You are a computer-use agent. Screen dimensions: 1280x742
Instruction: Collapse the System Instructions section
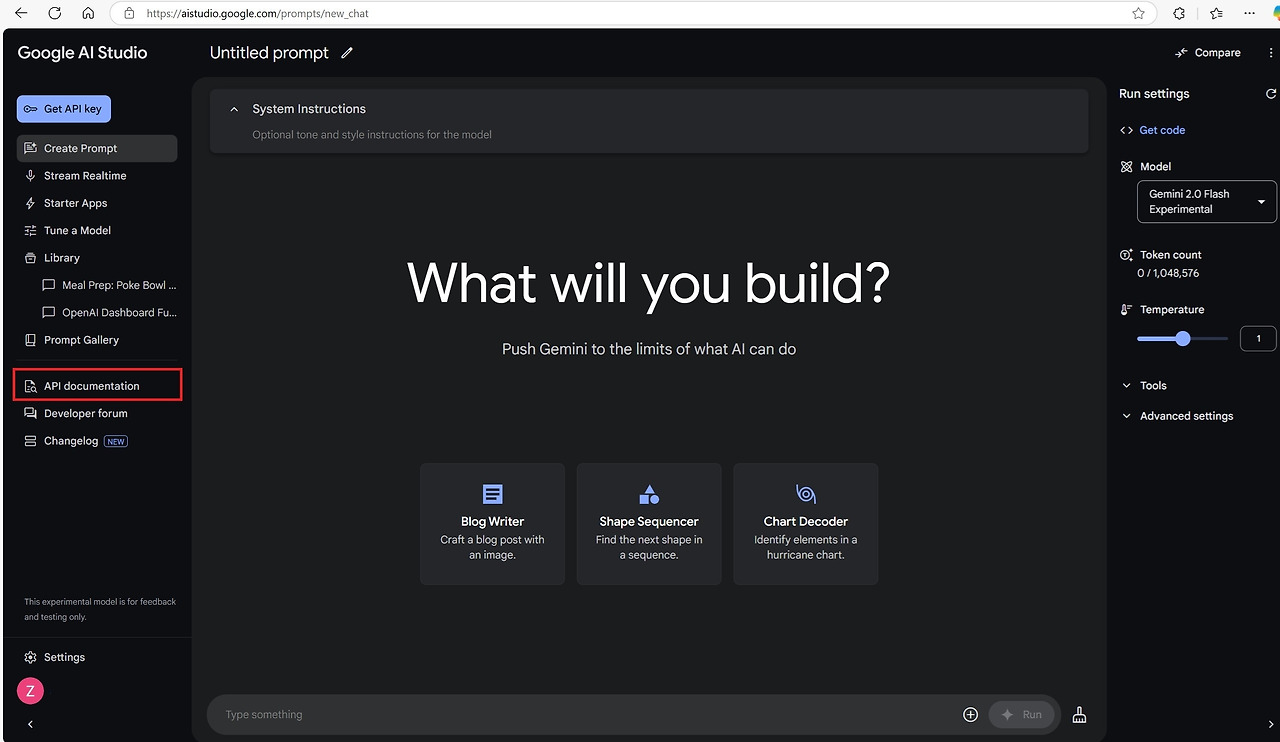tap(234, 109)
